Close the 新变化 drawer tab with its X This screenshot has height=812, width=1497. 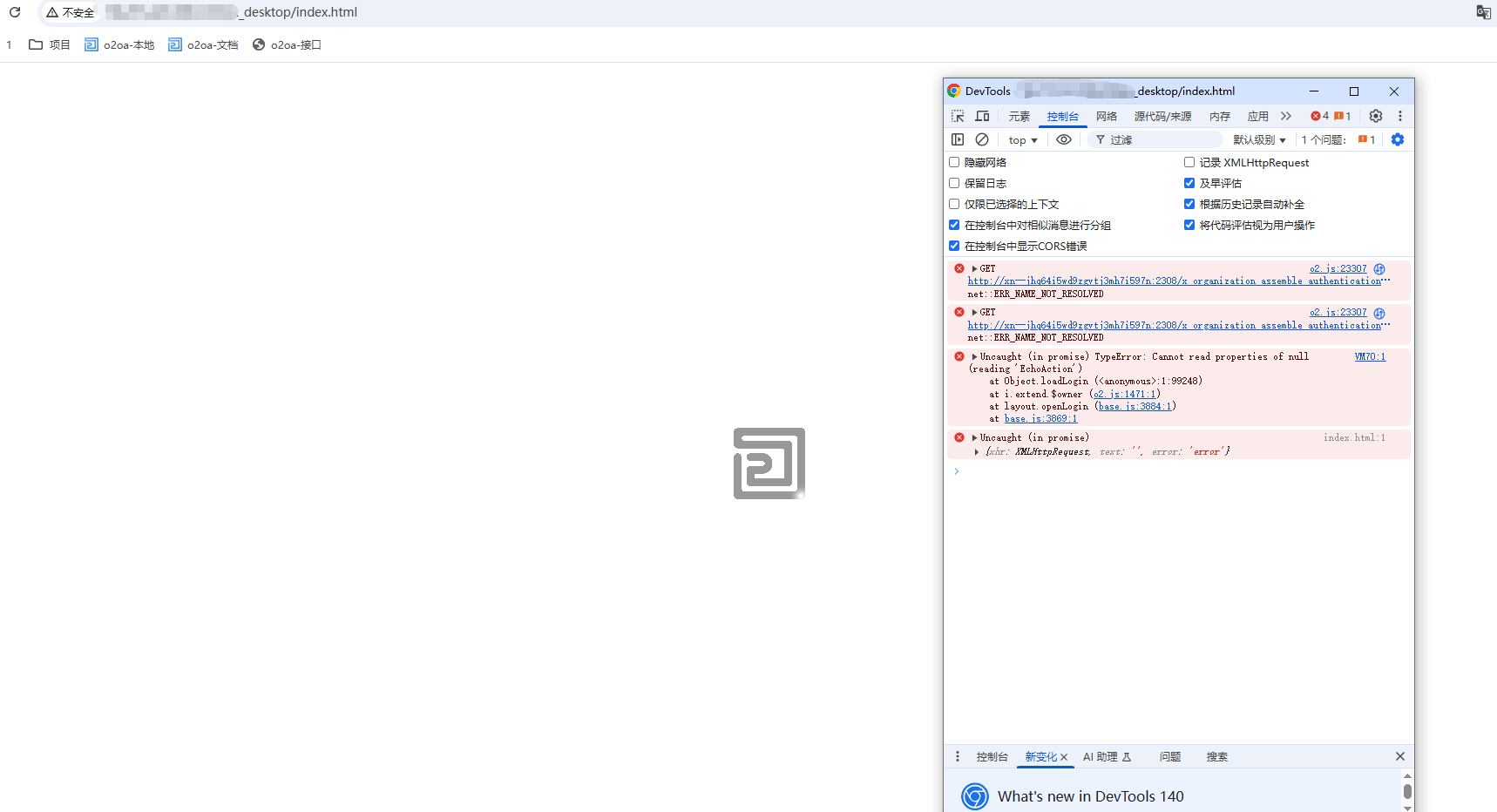coord(1064,757)
